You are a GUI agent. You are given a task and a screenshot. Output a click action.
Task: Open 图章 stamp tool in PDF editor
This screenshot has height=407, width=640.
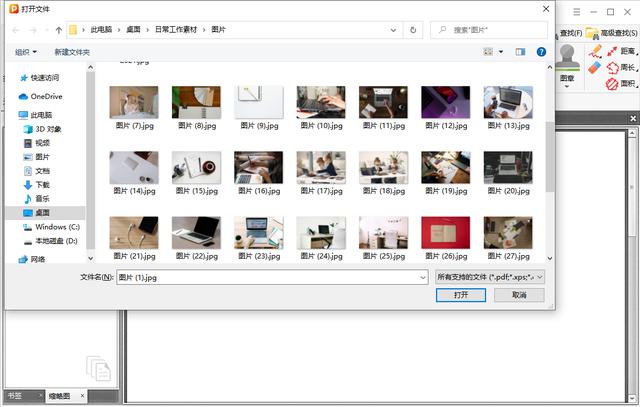point(567,65)
